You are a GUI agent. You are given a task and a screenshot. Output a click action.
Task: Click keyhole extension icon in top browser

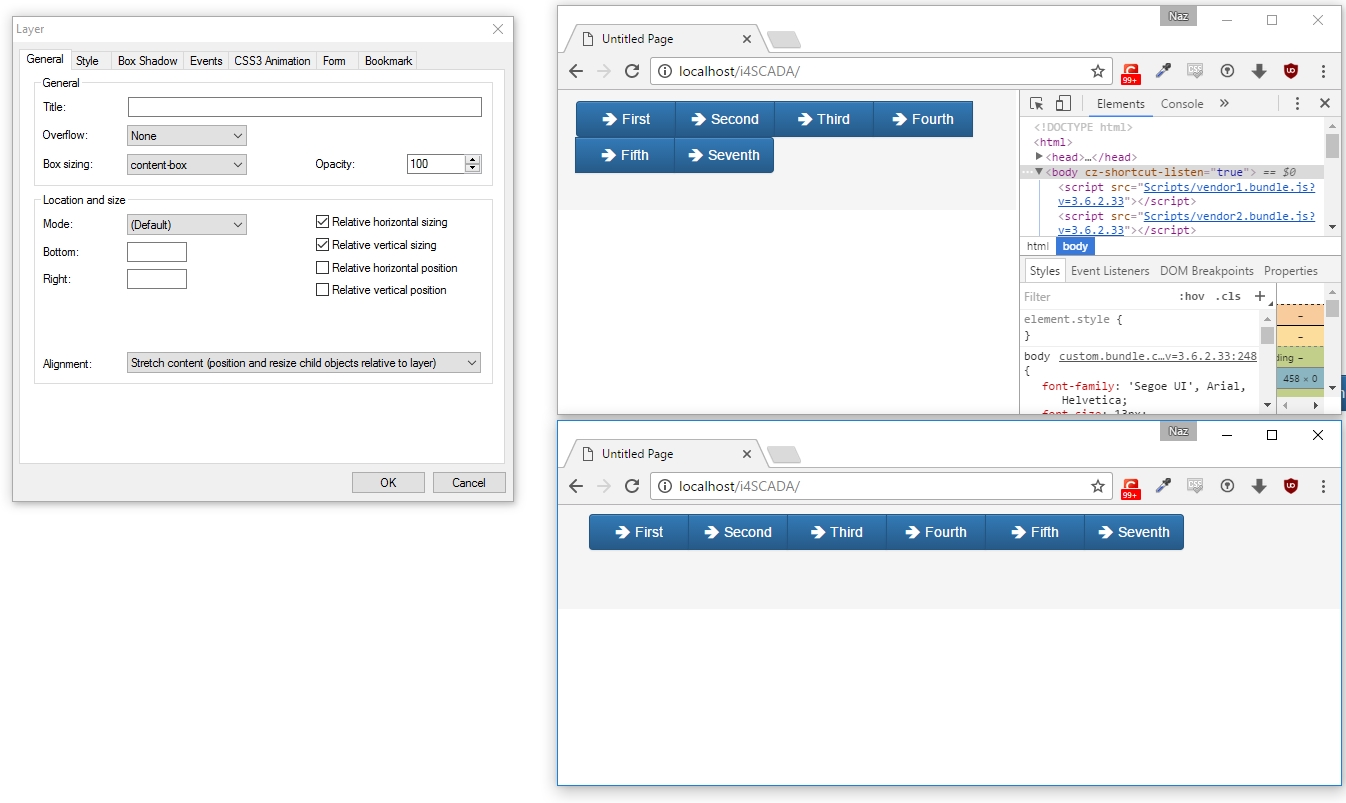tap(1227, 71)
